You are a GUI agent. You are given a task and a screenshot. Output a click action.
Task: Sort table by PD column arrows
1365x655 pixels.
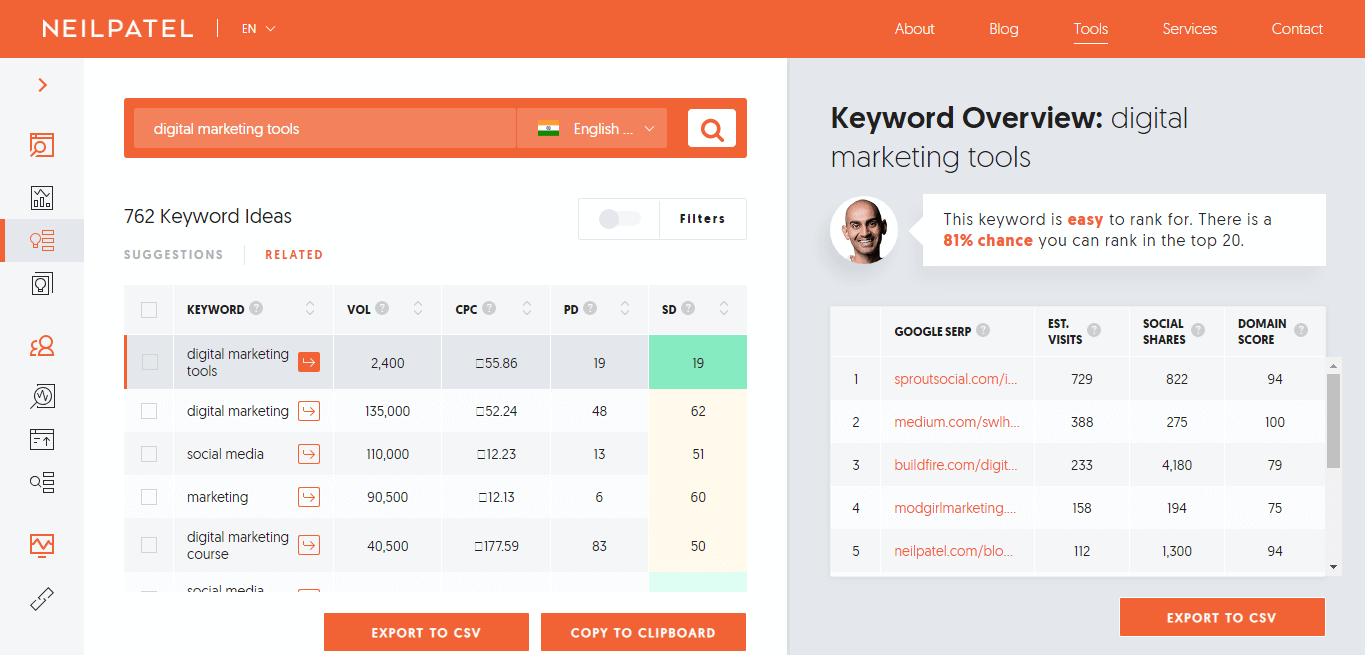point(625,309)
